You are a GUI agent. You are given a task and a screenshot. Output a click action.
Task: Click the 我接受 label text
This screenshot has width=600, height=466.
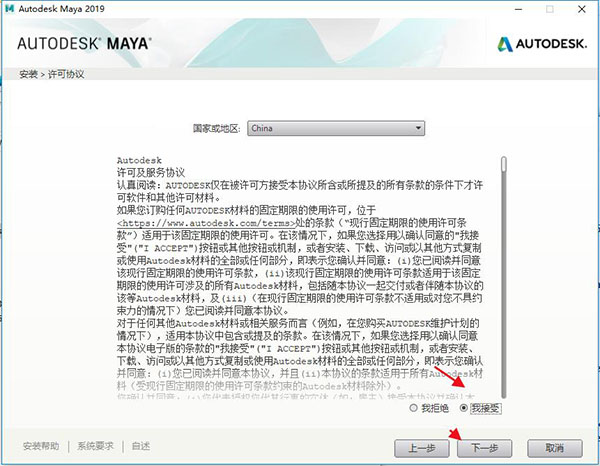tap(485, 408)
